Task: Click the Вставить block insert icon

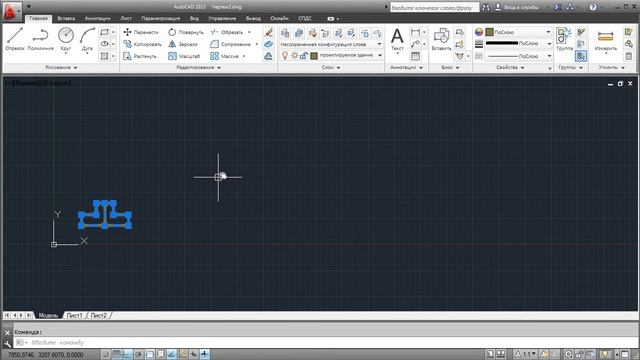Action: click(x=441, y=39)
